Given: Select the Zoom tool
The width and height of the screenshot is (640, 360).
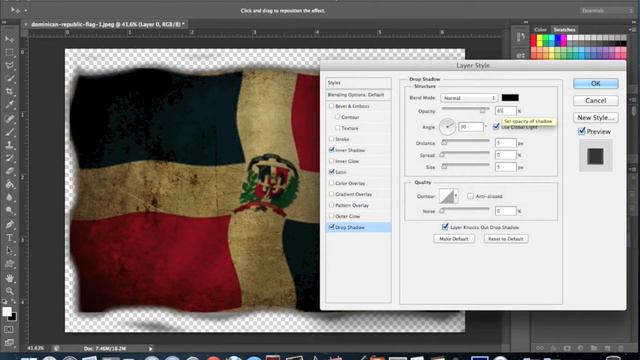Looking at the screenshot, I should [x=9, y=291].
